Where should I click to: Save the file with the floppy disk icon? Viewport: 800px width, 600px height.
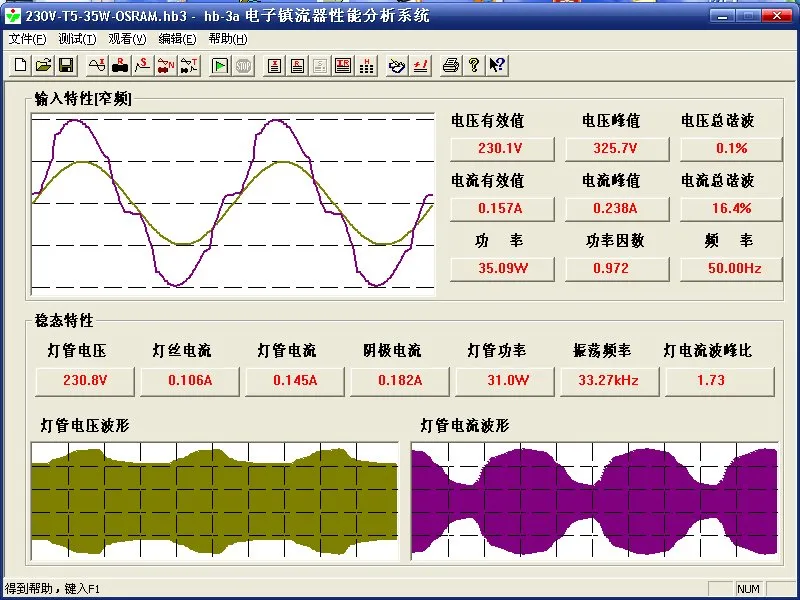66,65
